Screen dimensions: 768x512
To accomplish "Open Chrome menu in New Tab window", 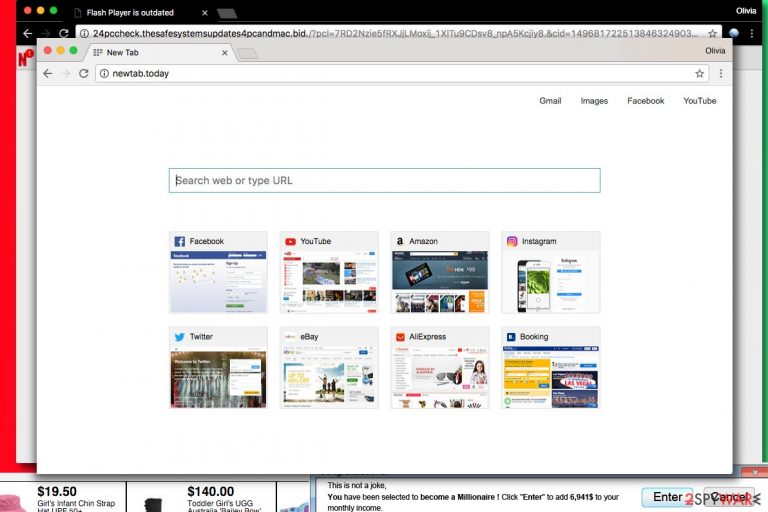I will [x=721, y=73].
